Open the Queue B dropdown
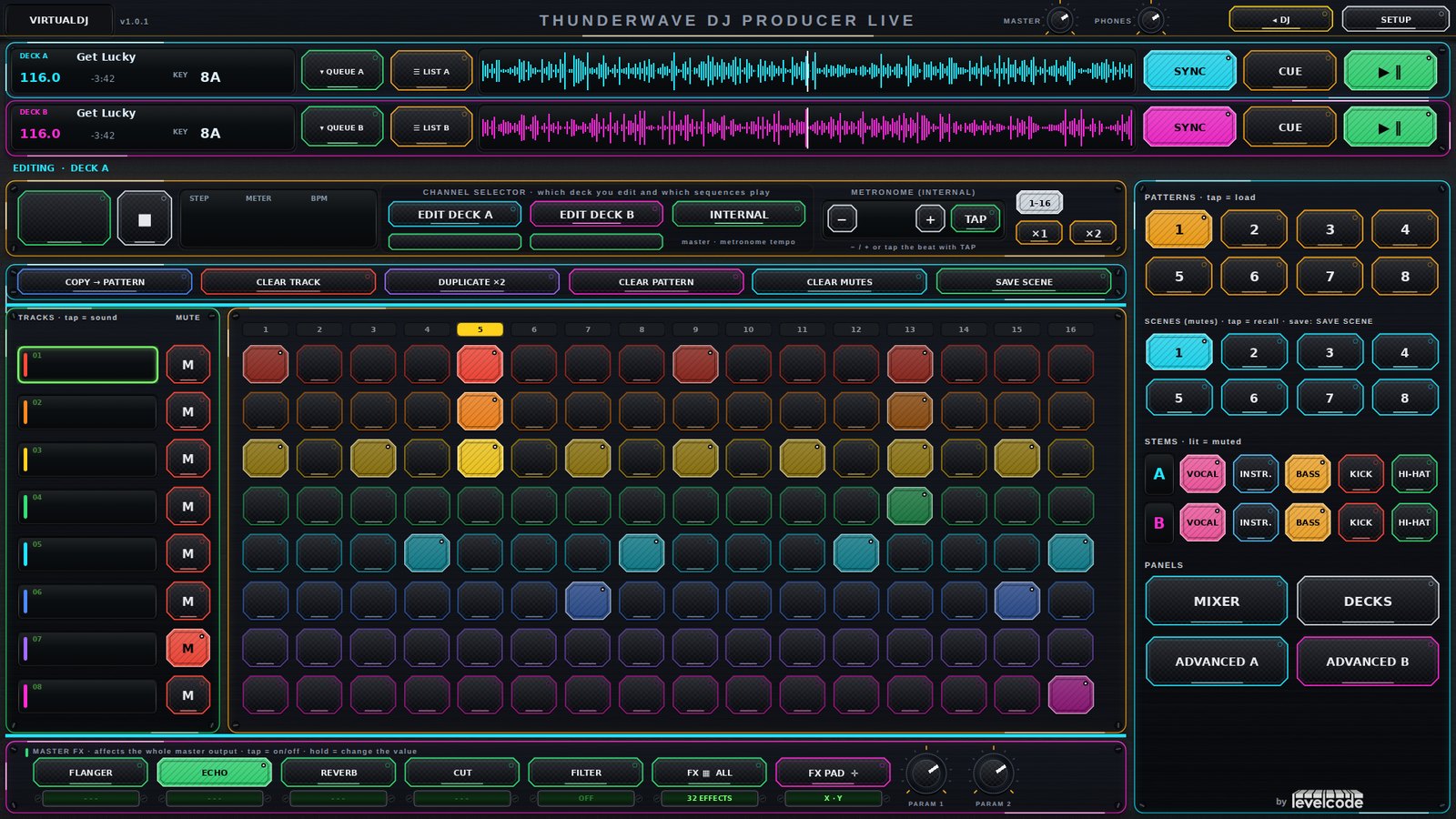The image size is (1456, 819). tap(342, 127)
